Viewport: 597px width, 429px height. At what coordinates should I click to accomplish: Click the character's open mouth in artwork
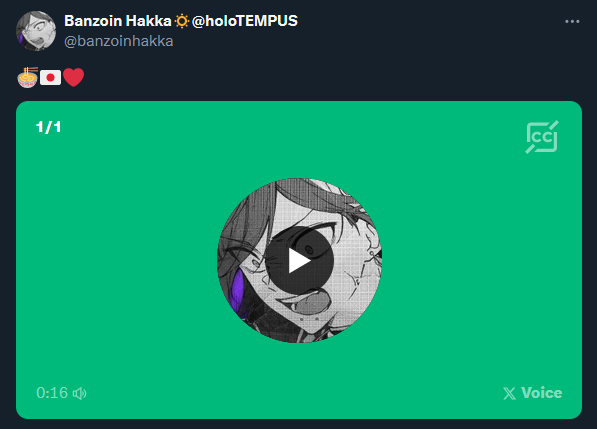tap(309, 303)
